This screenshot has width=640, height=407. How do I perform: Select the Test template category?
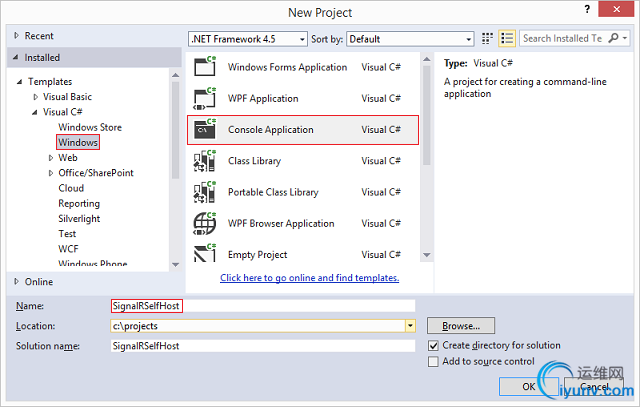pyautogui.click(x=67, y=234)
